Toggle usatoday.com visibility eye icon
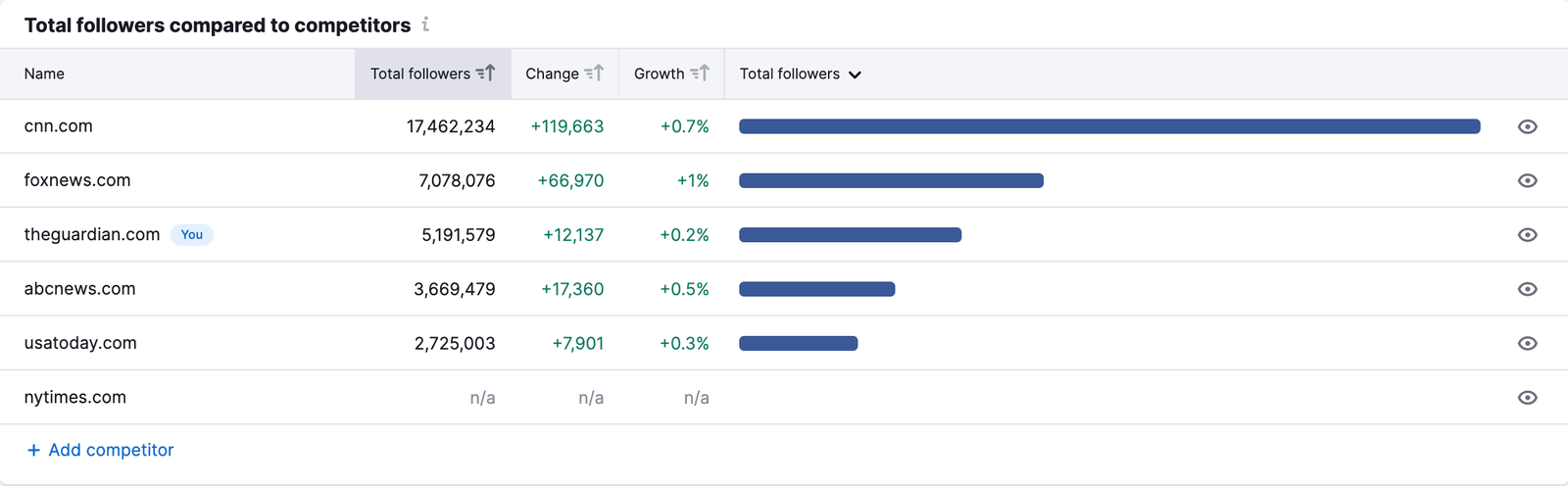The width and height of the screenshot is (1568, 486). 1527,343
